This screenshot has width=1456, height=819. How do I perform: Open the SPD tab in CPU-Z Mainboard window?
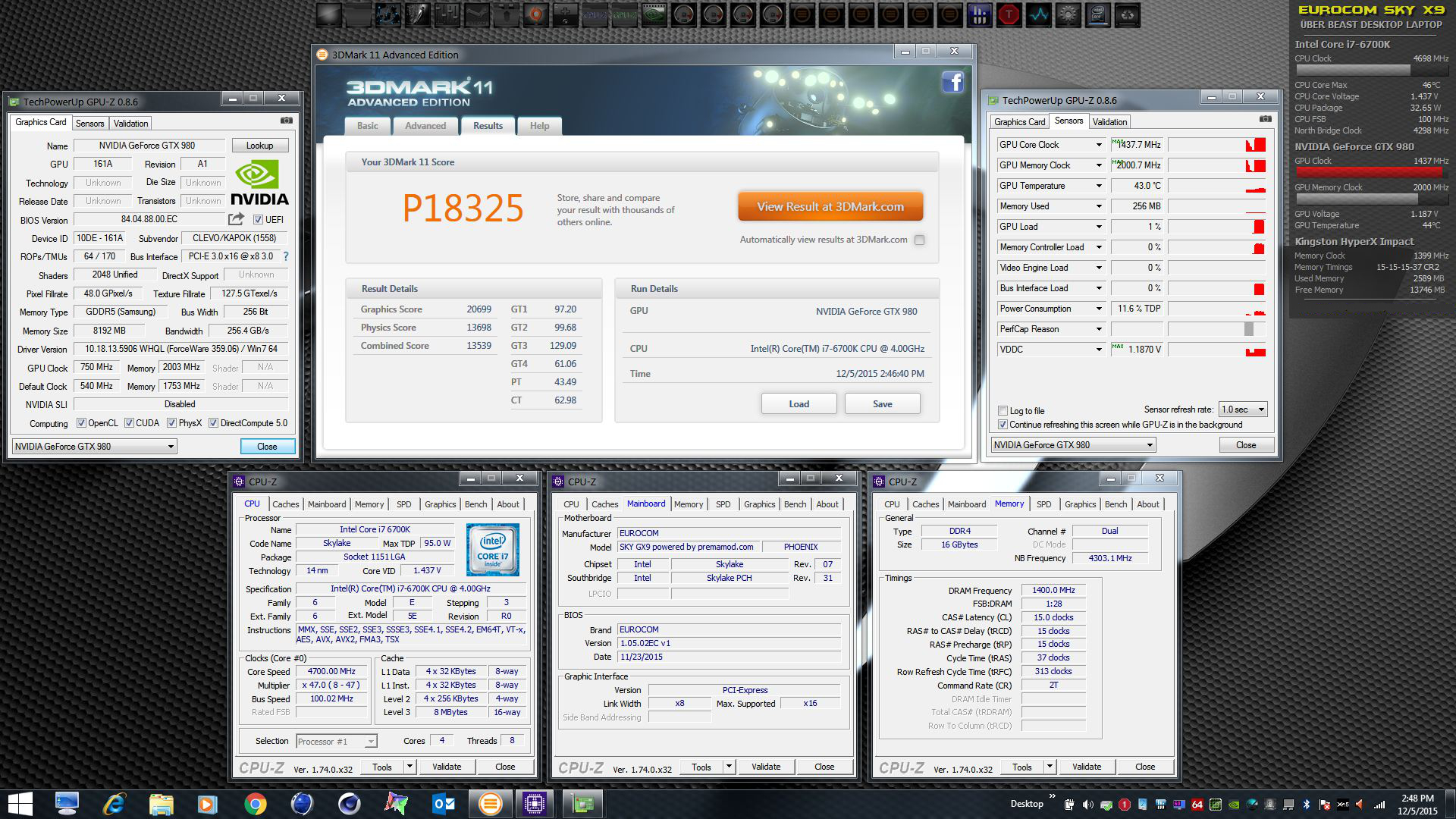pyautogui.click(x=723, y=504)
